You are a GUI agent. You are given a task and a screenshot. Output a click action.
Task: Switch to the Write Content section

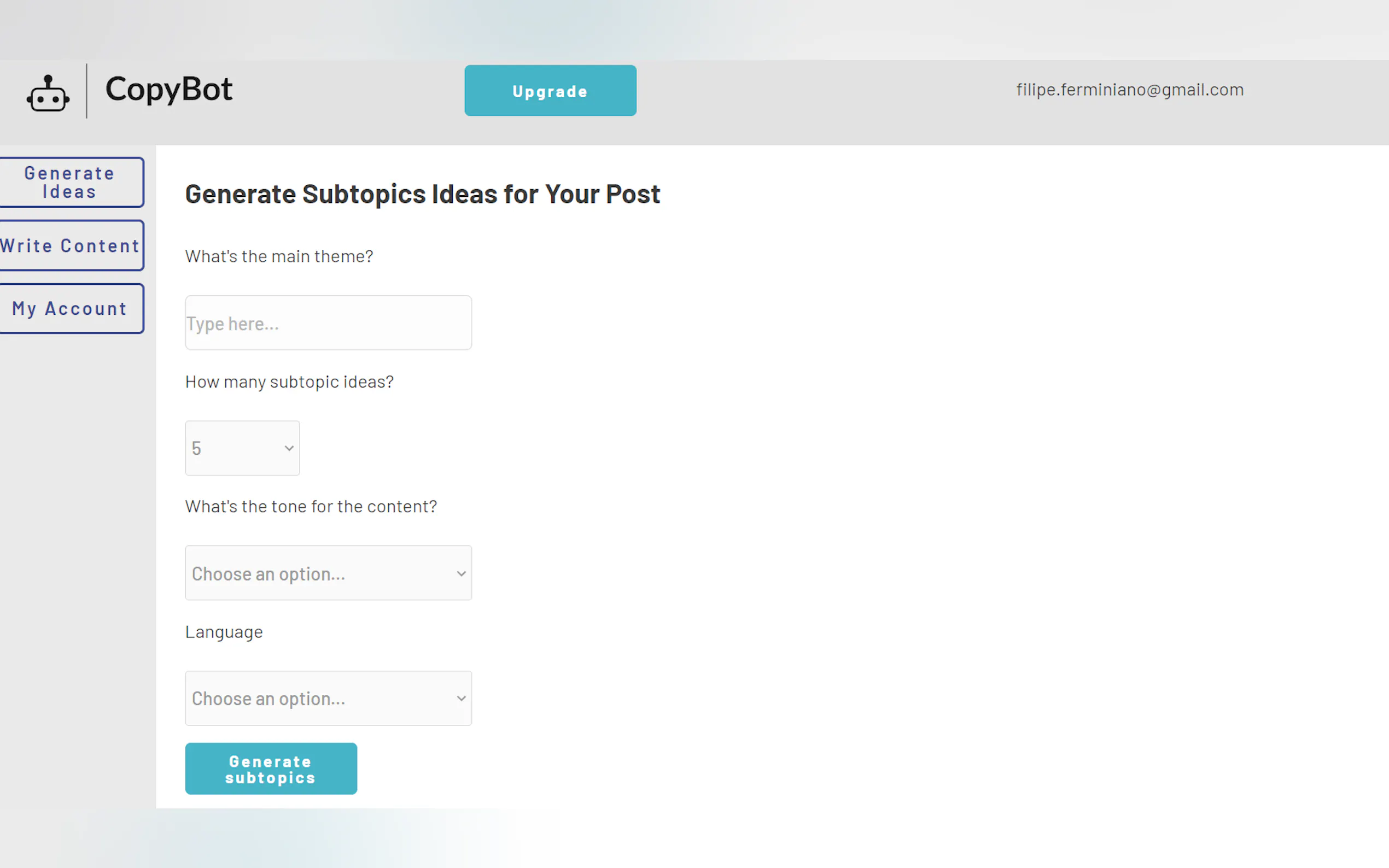point(70,246)
